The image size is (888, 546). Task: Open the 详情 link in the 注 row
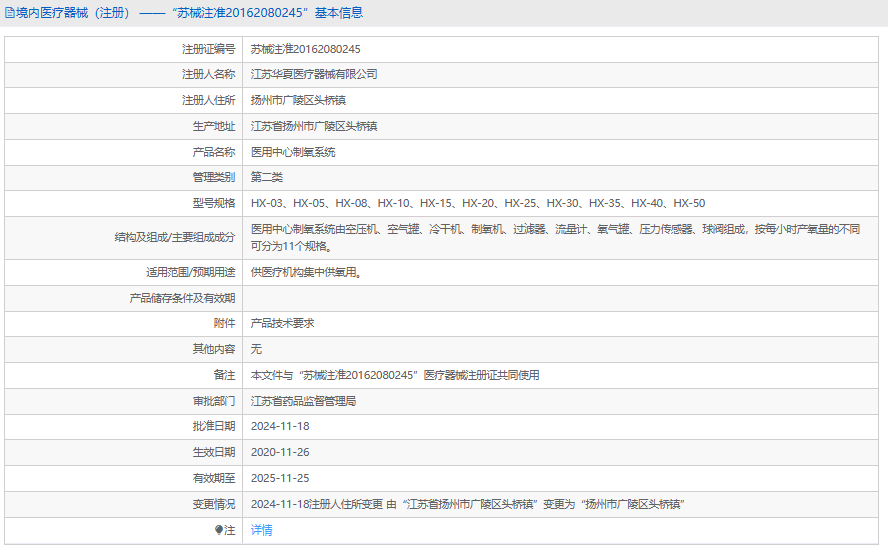261,530
